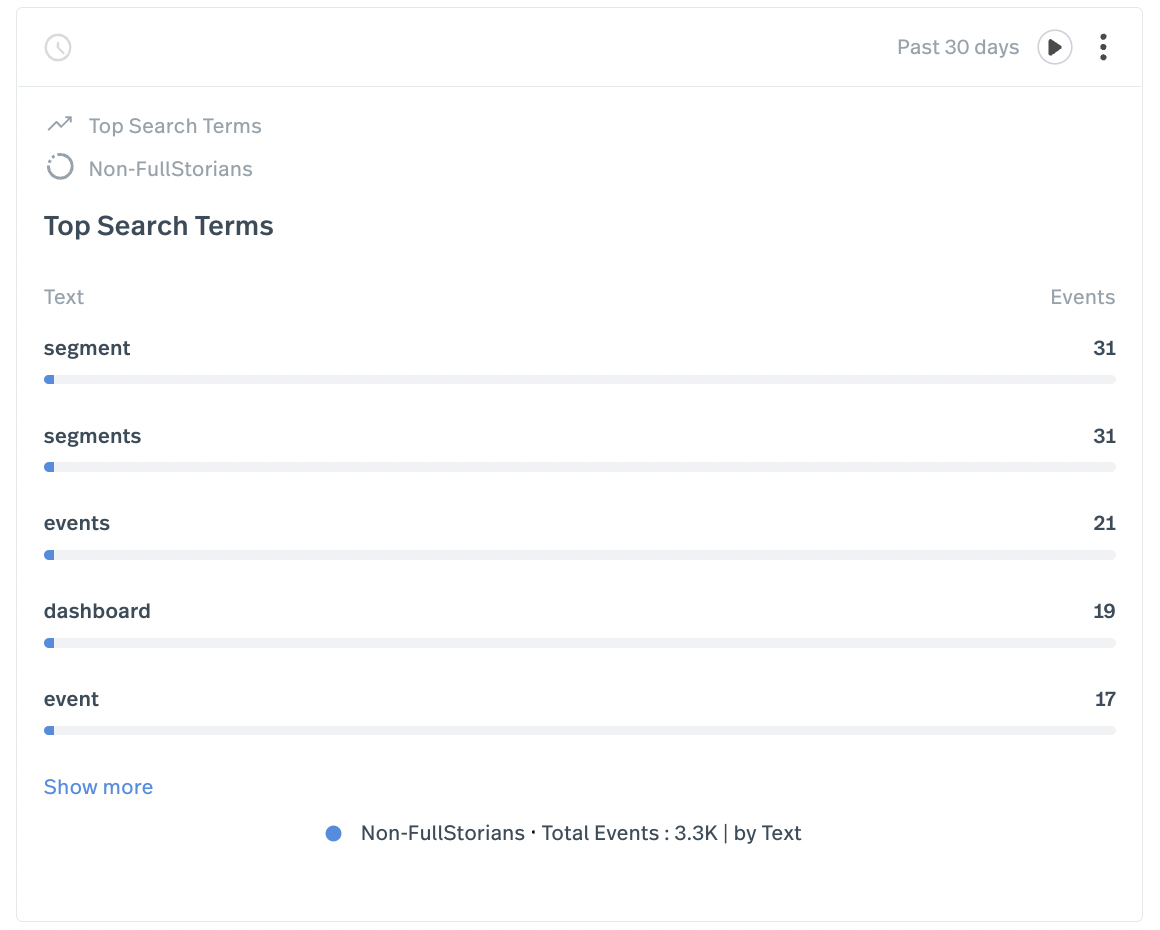Select the 'event' search term row
The width and height of the screenshot is (1160, 930).
point(579,712)
